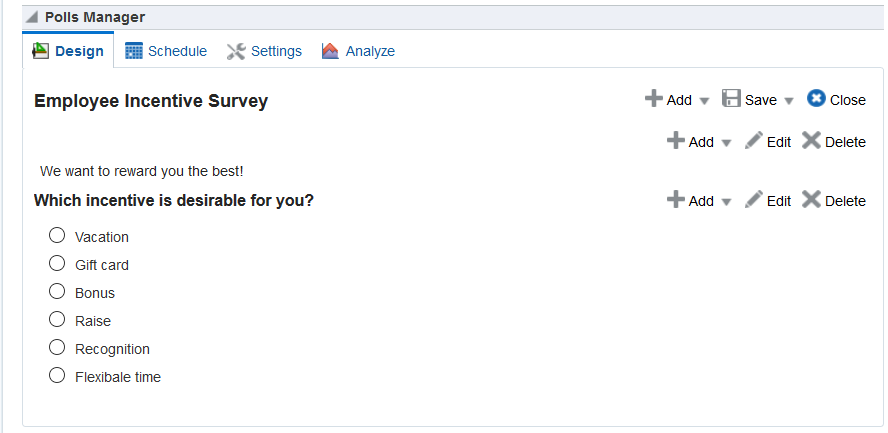
Task: Click the Settings wrench icon
Action: (x=236, y=51)
